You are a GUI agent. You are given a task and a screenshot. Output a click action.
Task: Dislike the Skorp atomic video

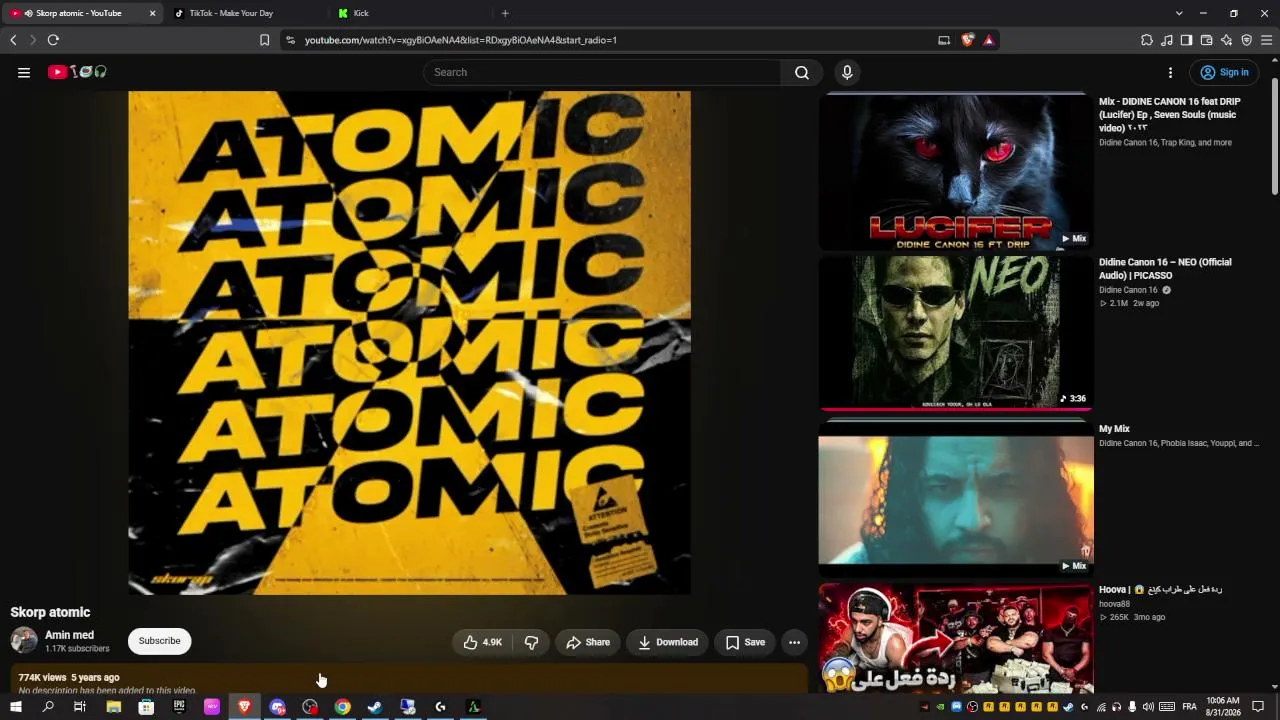pos(531,642)
